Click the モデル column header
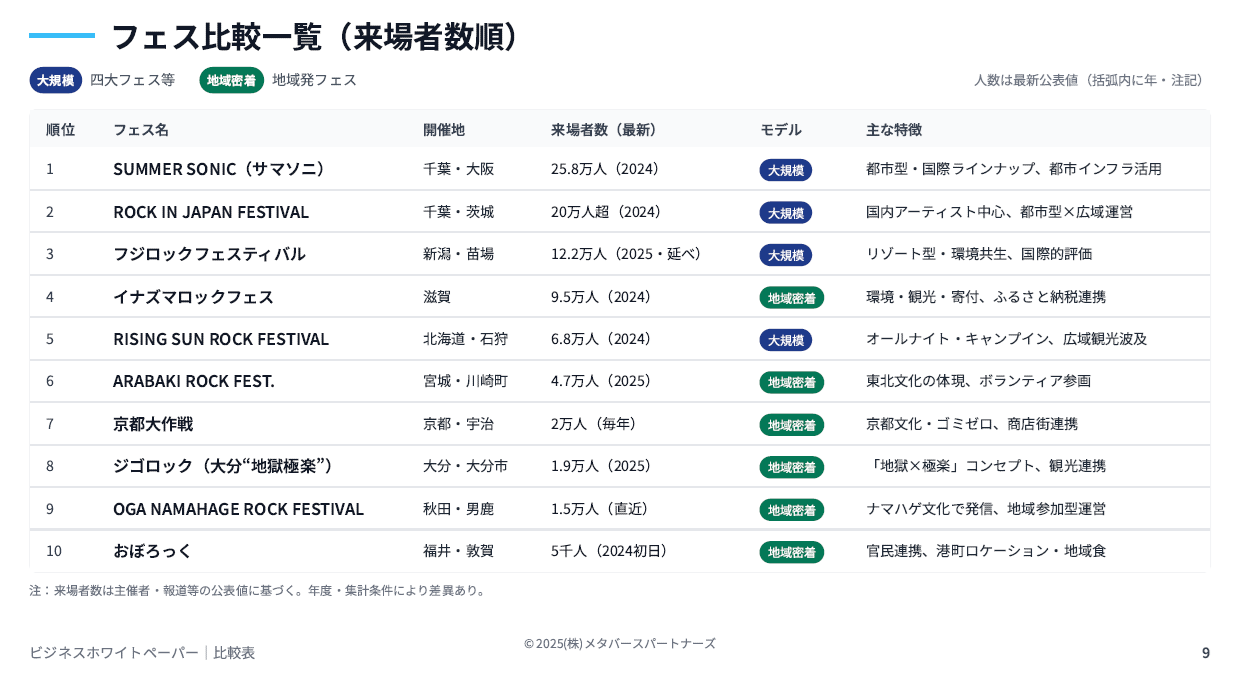The height and width of the screenshot is (681, 1237). click(x=780, y=130)
